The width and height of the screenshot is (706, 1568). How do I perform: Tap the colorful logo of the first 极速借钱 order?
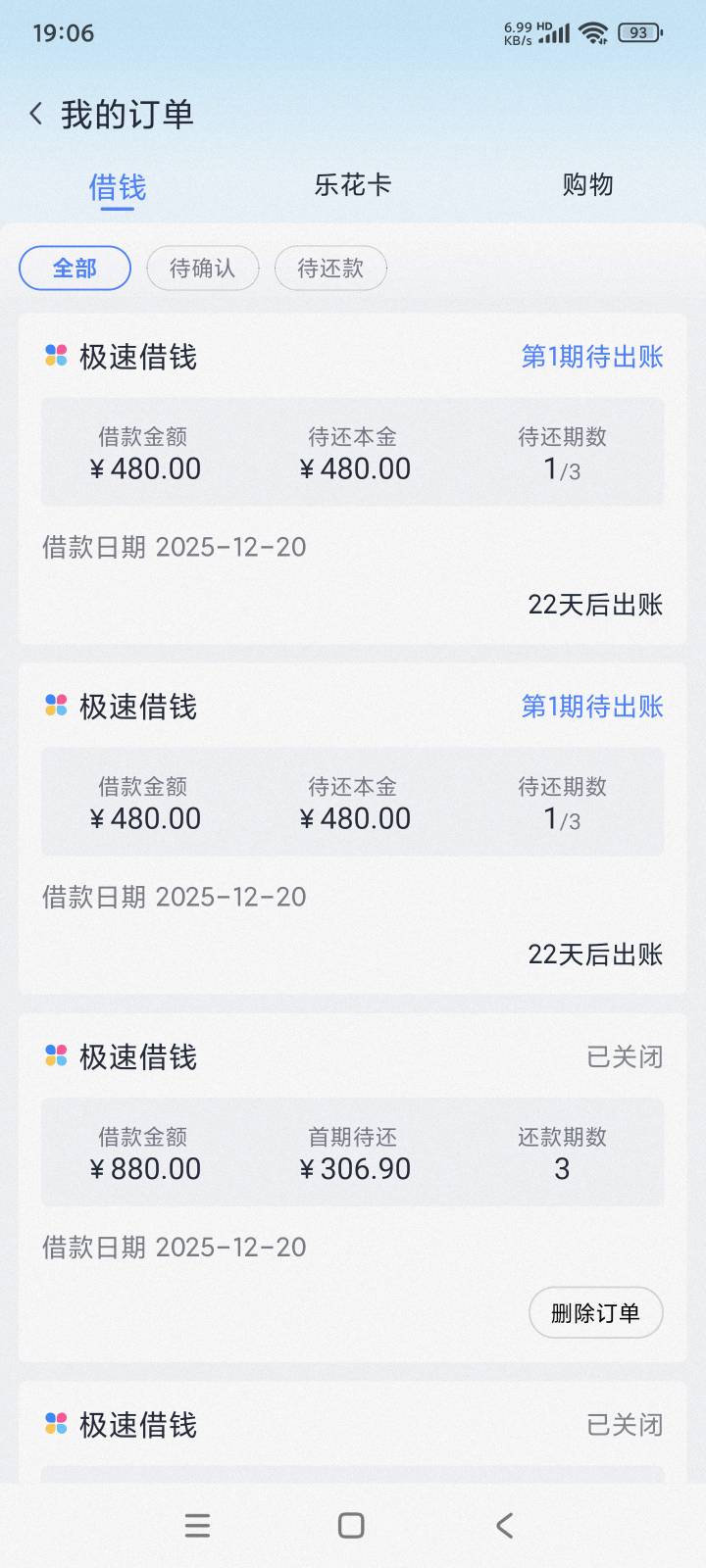point(56,356)
